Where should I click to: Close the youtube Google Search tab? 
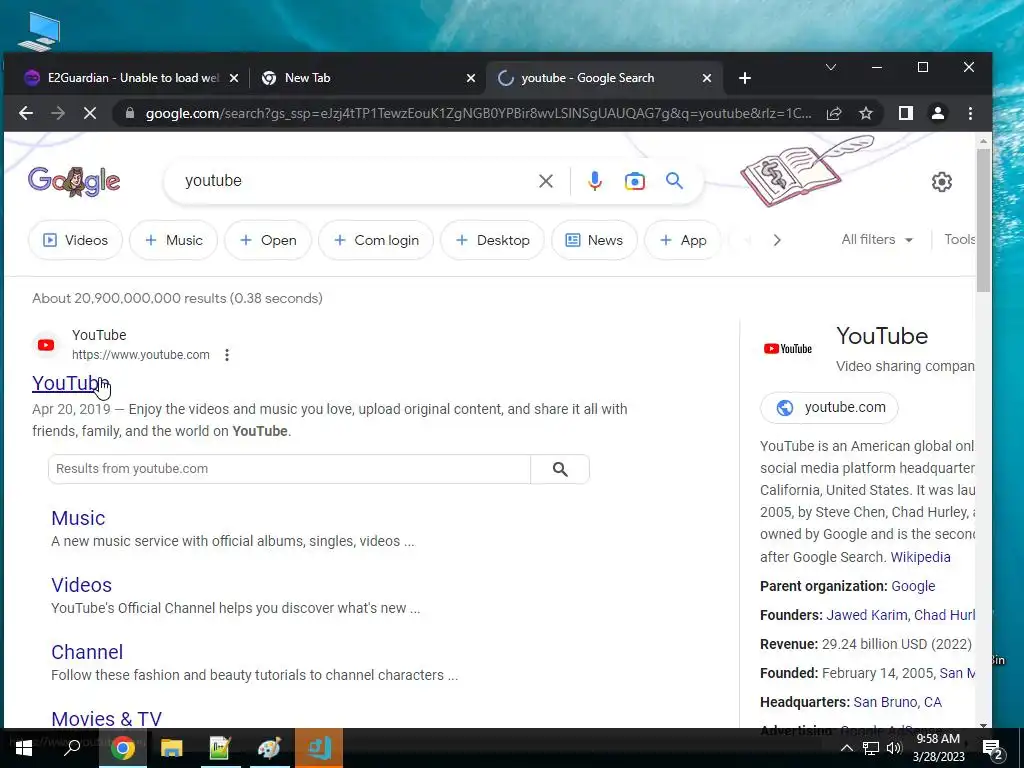click(707, 78)
